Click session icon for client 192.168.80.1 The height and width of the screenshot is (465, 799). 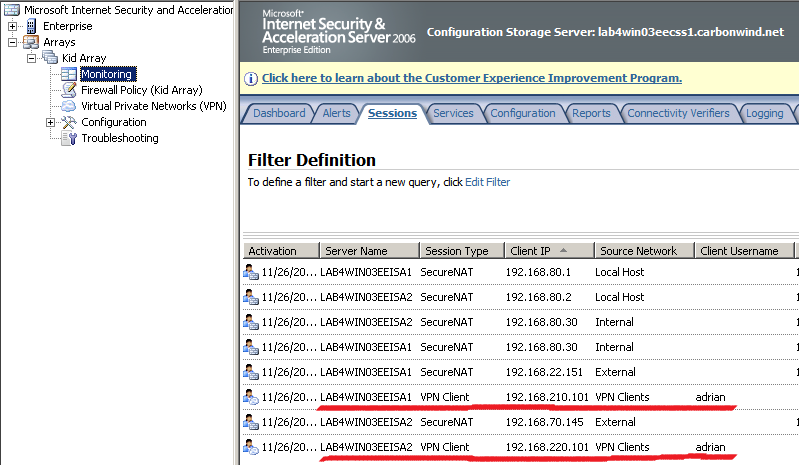(251, 272)
